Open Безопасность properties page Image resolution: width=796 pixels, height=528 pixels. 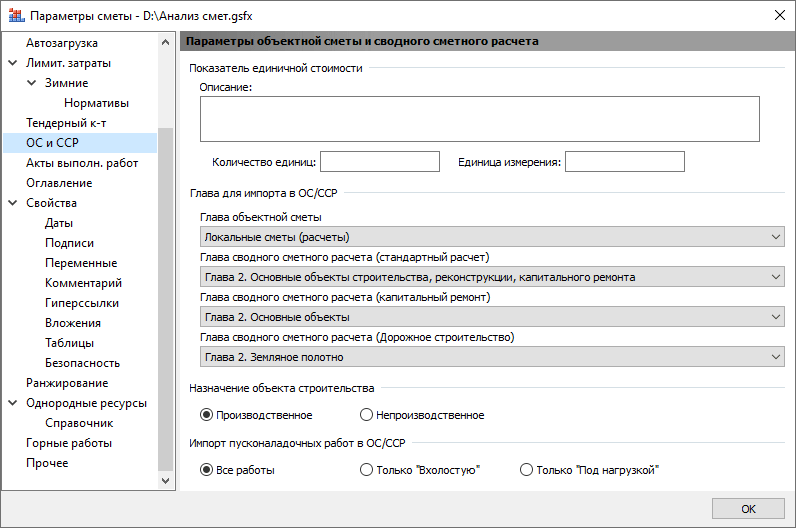click(x=82, y=363)
